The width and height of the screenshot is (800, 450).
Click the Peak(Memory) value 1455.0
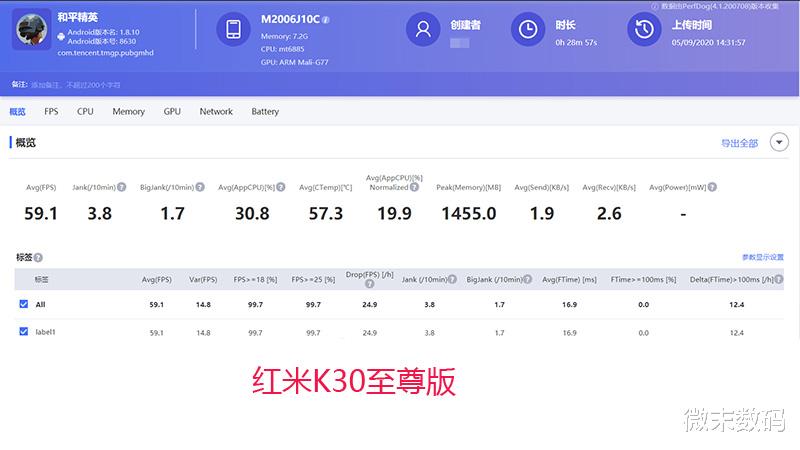point(468,213)
